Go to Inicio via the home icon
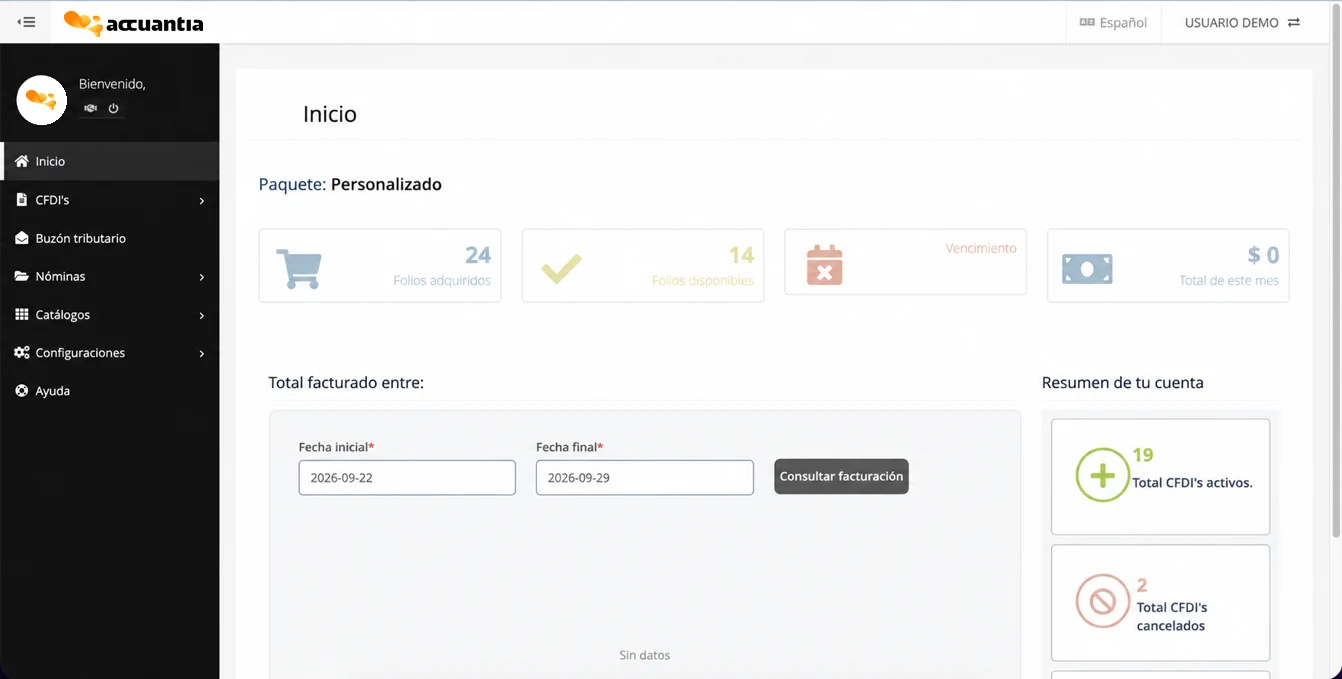This screenshot has width=1342, height=679. click(x=21, y=161)
